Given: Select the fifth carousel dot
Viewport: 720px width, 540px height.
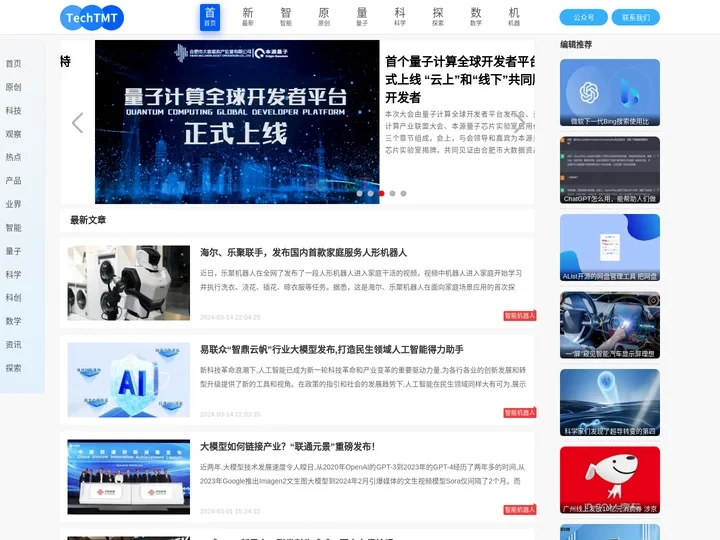Looking at the screenshot, I should (x=404, y=193).
